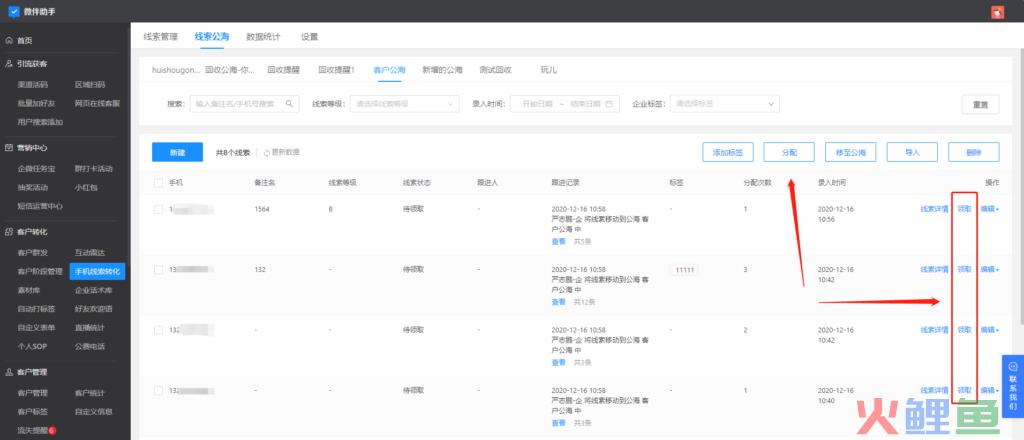Focus the 搜索 remark/phone input field

point(244,104)
